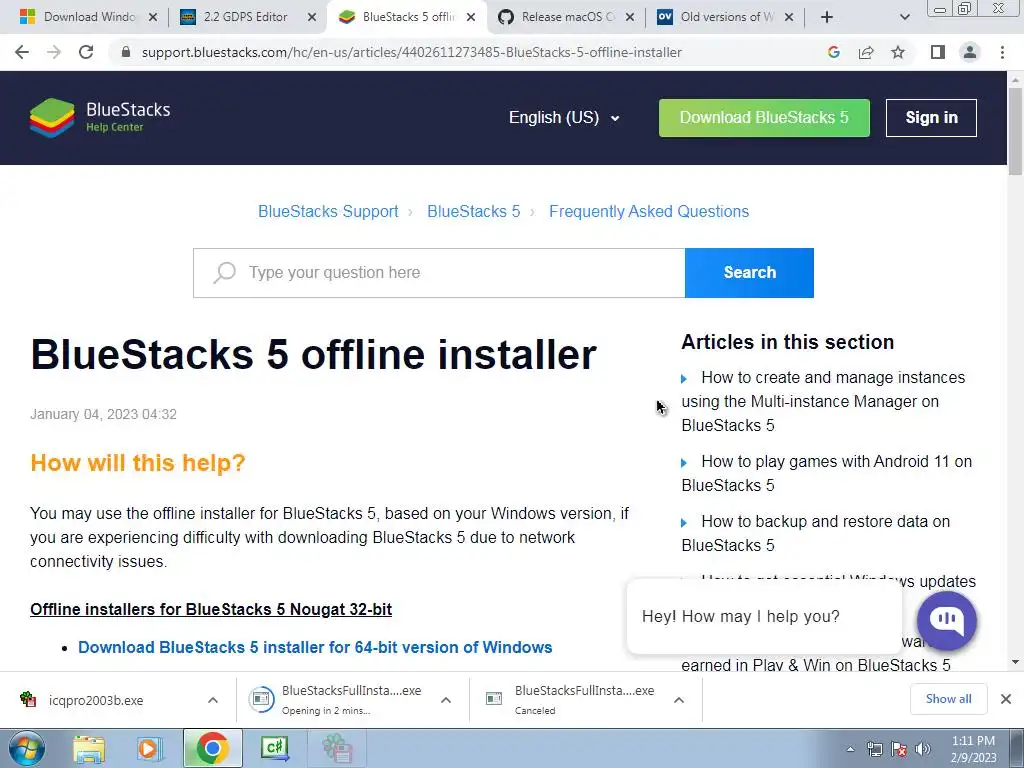Viewport: 1024px width, 768px height.
Task: Click the search magnifier icon
Action: pos(224,272)
